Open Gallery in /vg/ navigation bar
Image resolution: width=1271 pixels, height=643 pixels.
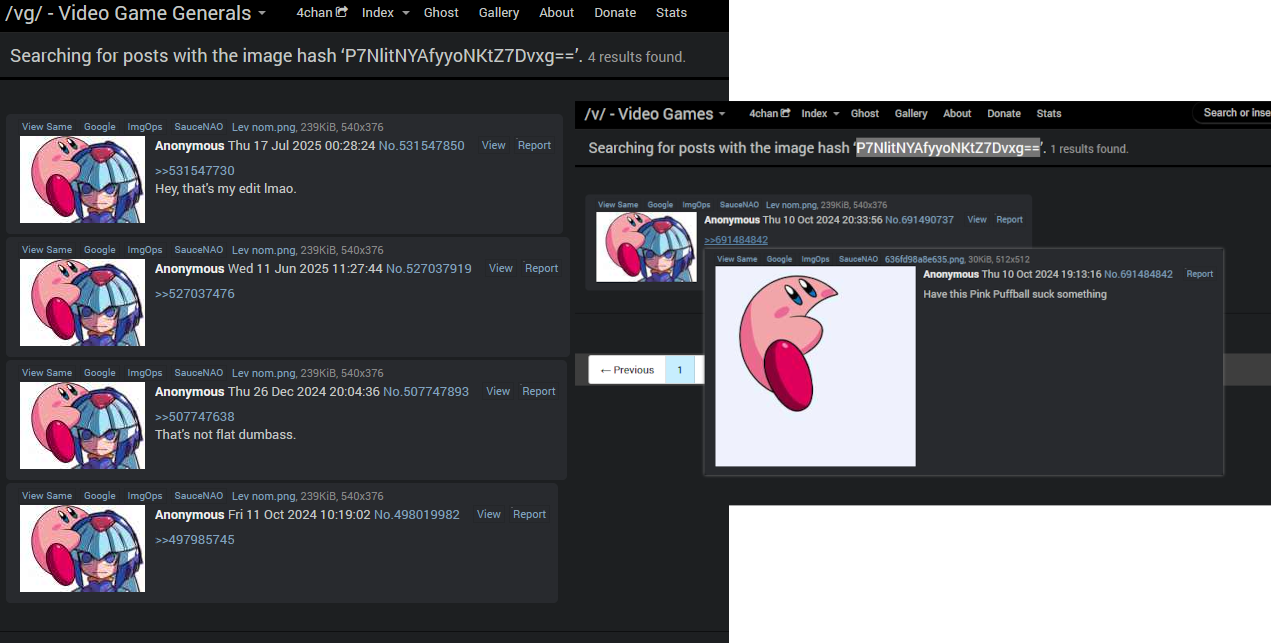(x=499, y=13)
